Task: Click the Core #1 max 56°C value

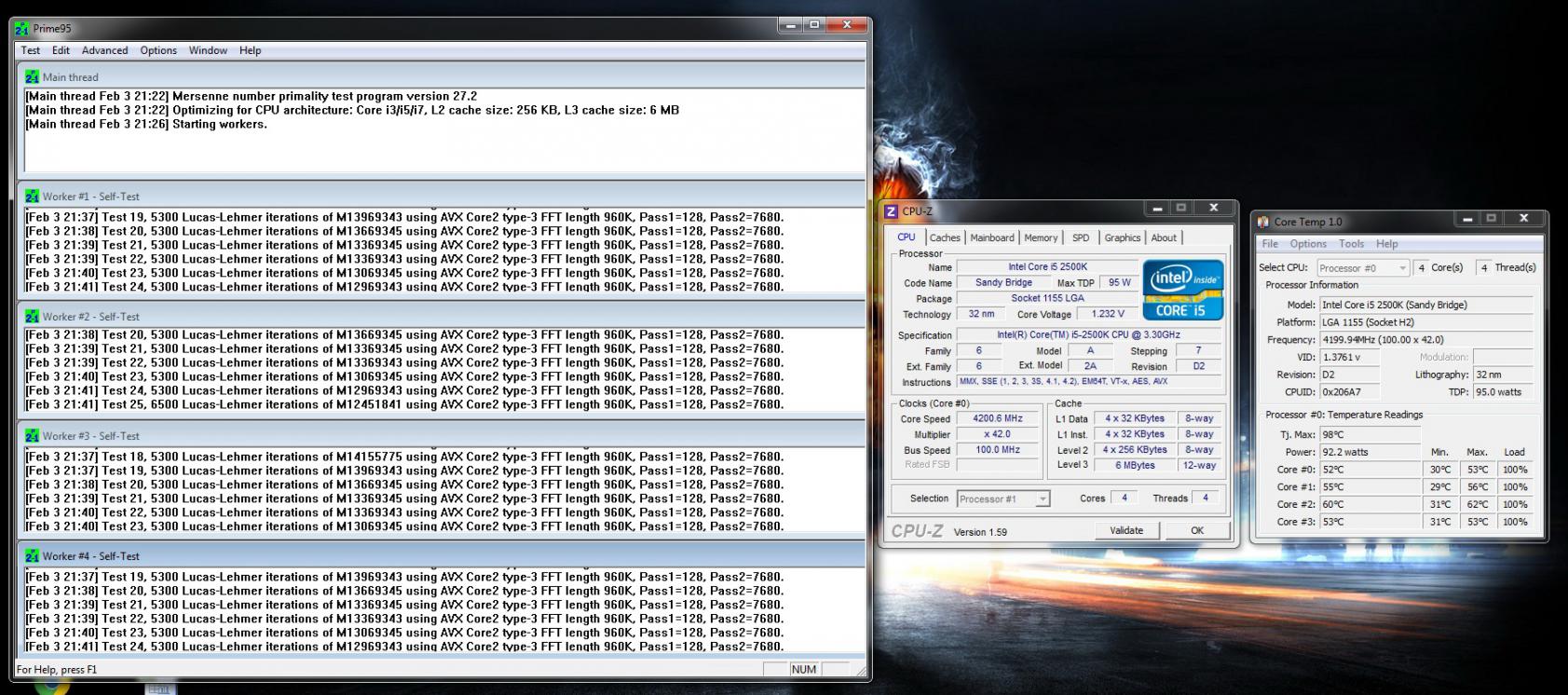Action: pos(1478,487)
